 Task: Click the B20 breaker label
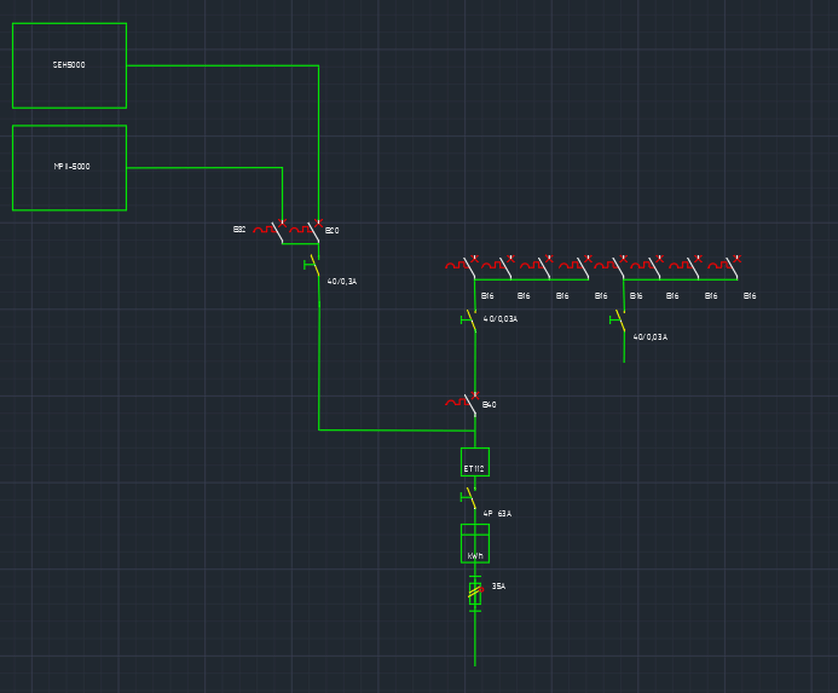(332, 230)
